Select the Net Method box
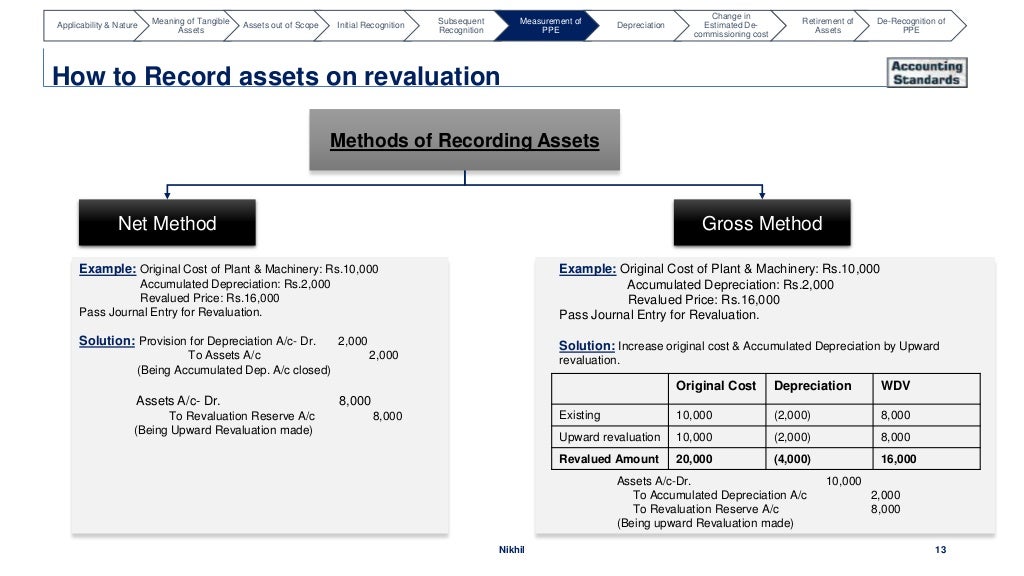Image resolution: width=1024 pixels, height=576 pixels. point(167,223)
